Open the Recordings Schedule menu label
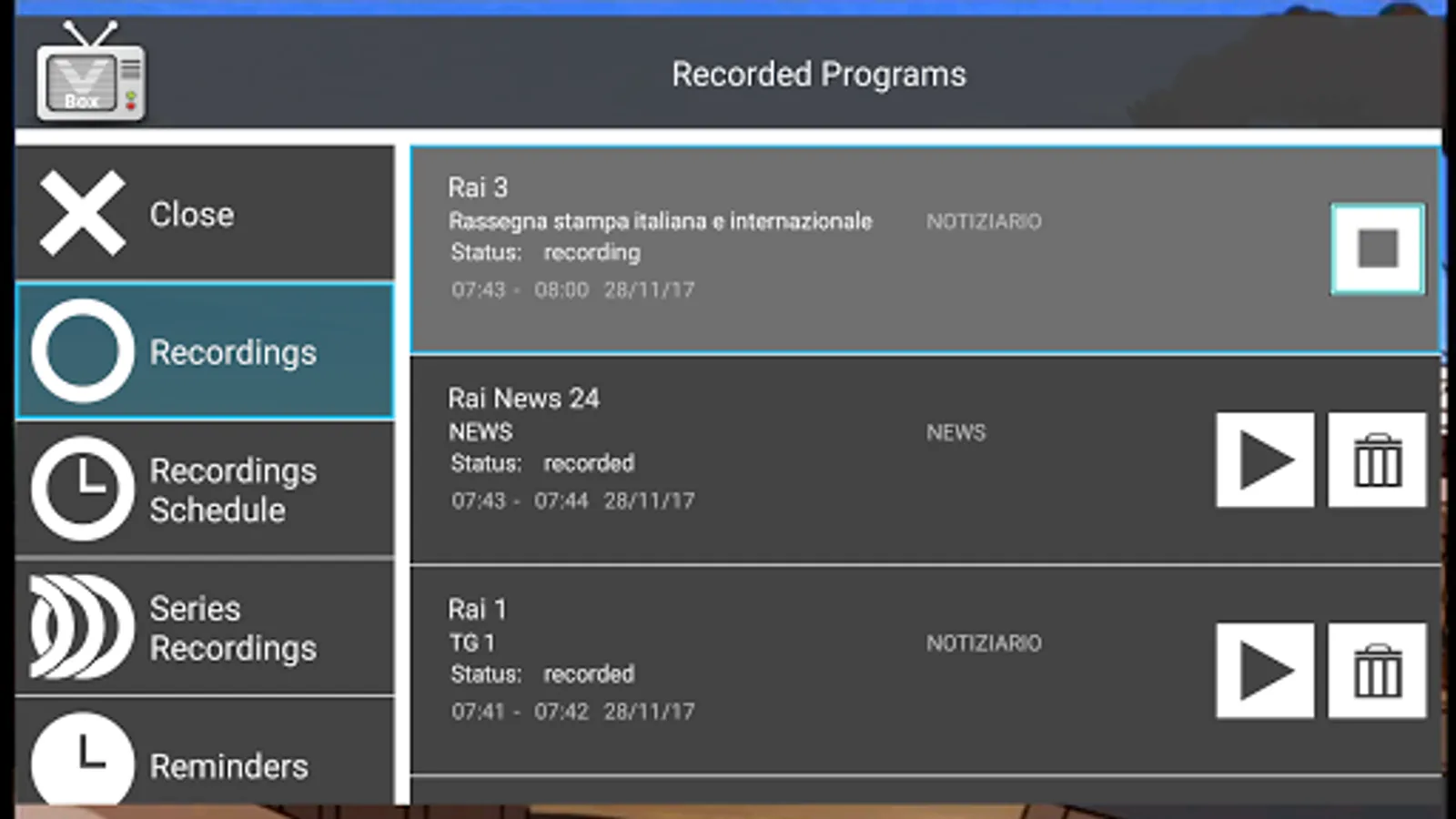 (233, 490)
